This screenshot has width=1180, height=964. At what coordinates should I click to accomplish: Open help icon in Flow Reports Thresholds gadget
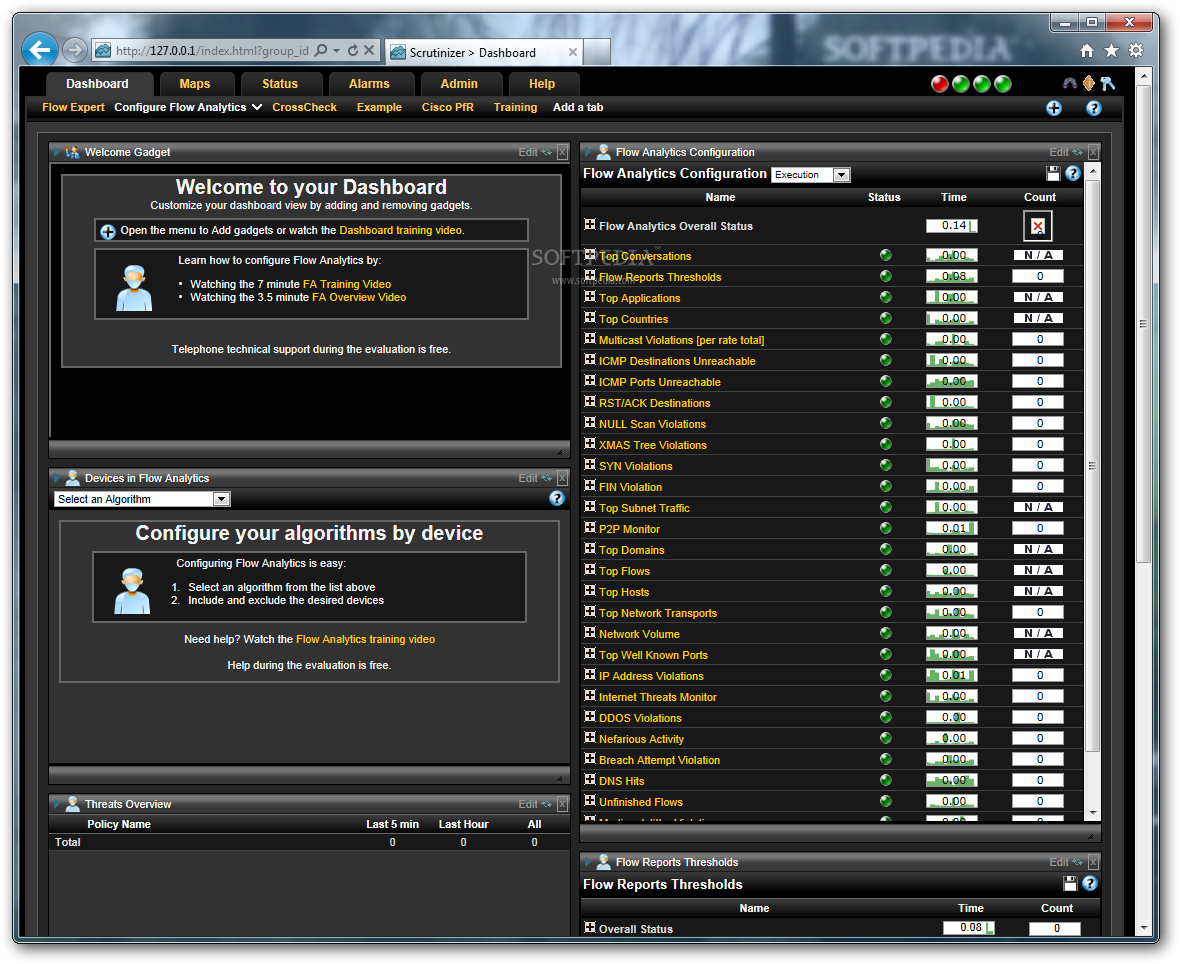(1090, 883)
